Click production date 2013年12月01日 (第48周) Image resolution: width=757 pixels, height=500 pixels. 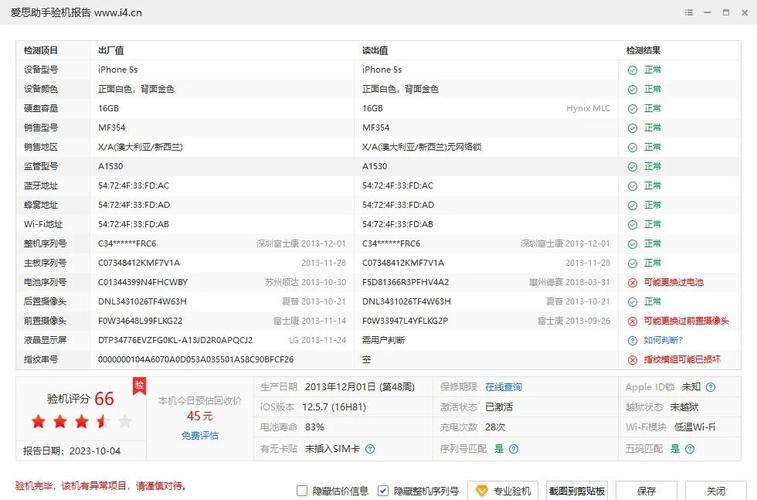click(x=360, y=387)
